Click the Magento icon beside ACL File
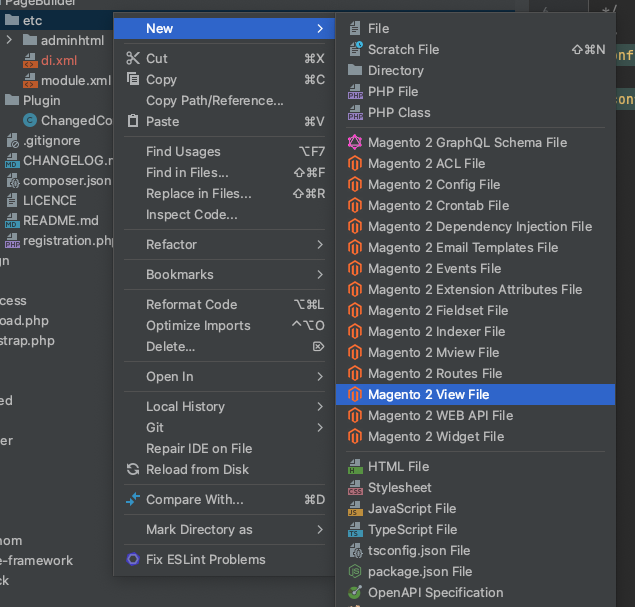Image resolution: width=635 pixels, height=607 pixels. pyautogui.click(x=355, y=164)
